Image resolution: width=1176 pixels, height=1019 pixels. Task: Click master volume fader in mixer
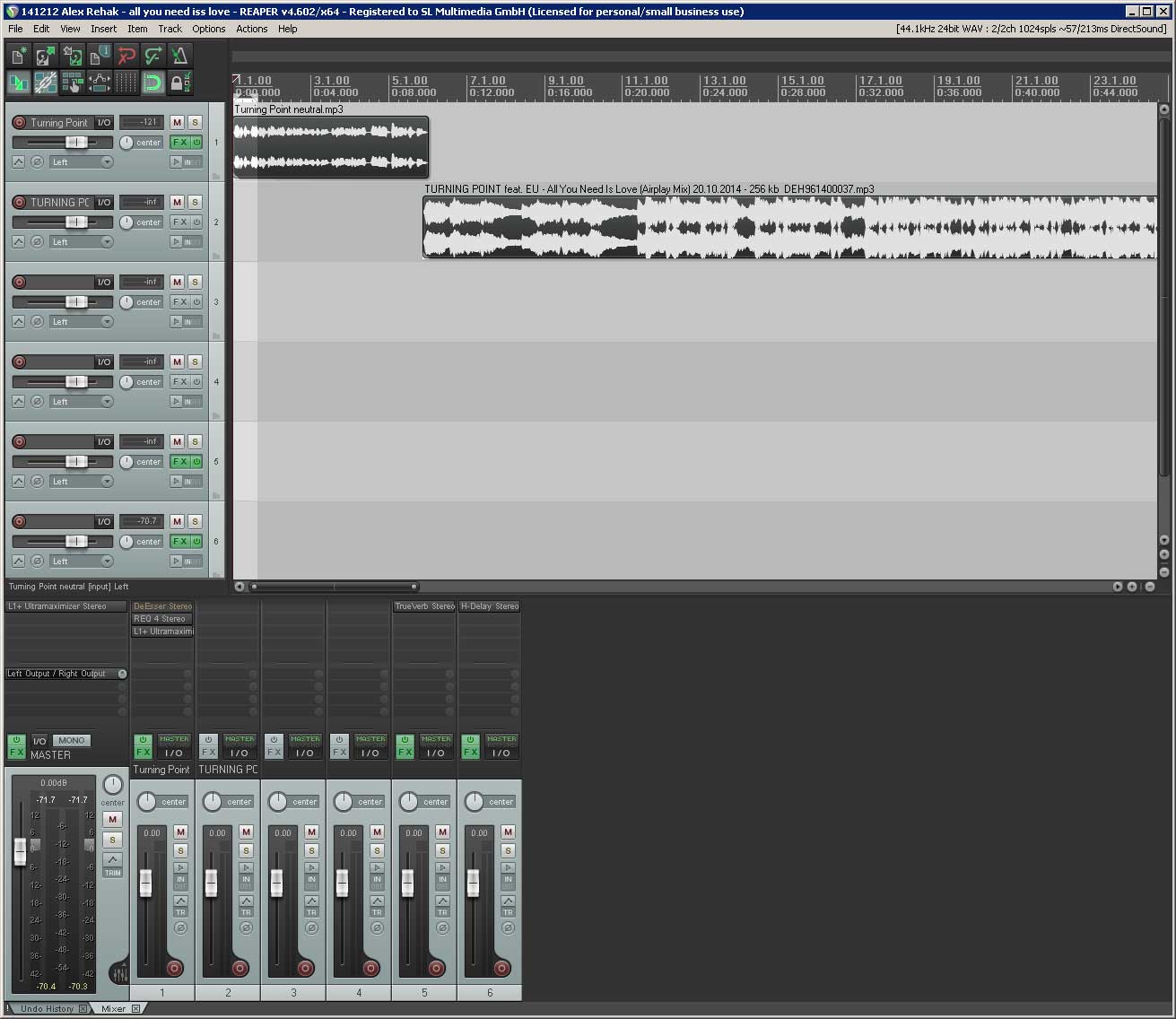click(x=20, y=851)
